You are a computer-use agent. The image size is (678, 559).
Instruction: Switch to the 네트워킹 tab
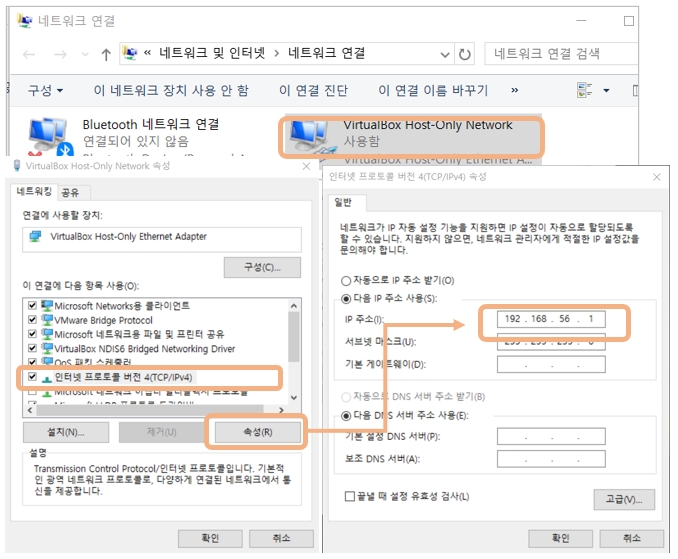tap(34, 191)
